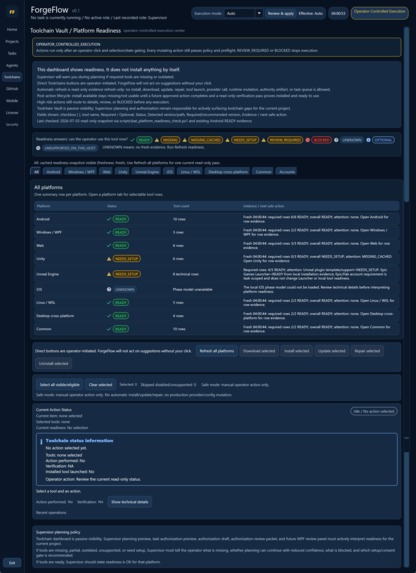416x573 pixels.
Task: Switch to the Windows / WPF tab
Action: (x=81, y=171)
